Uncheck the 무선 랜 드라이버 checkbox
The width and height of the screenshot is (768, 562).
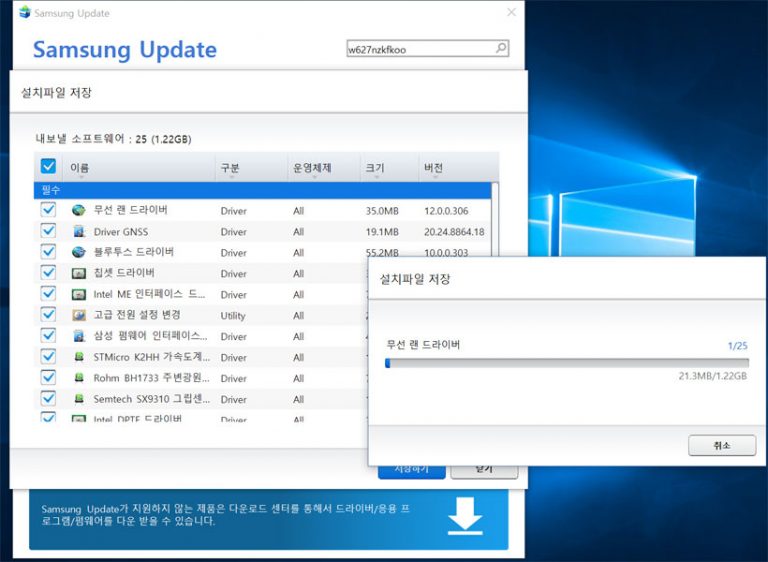click(x=48, y=210)
